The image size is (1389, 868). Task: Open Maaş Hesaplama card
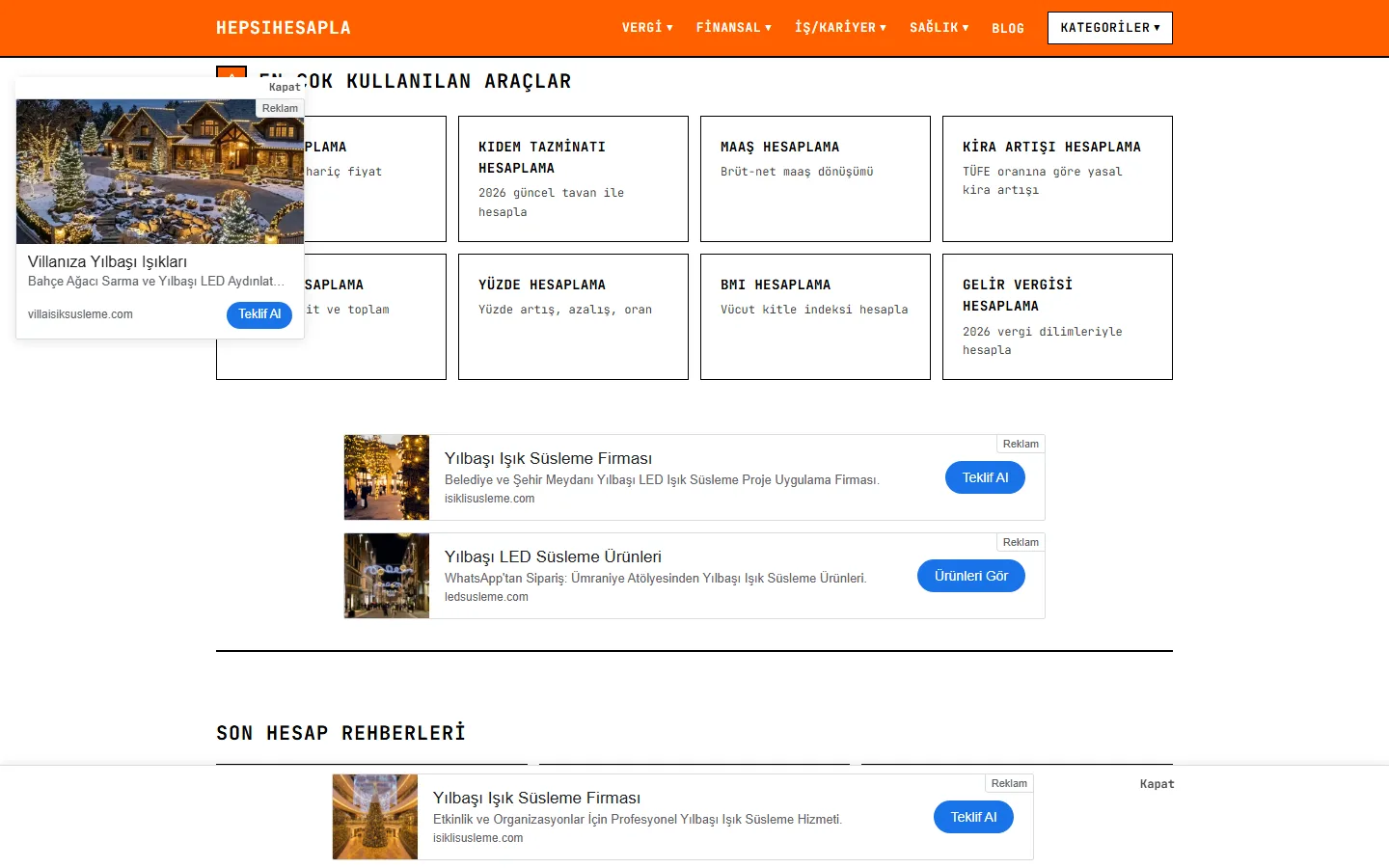coord(815,179)
